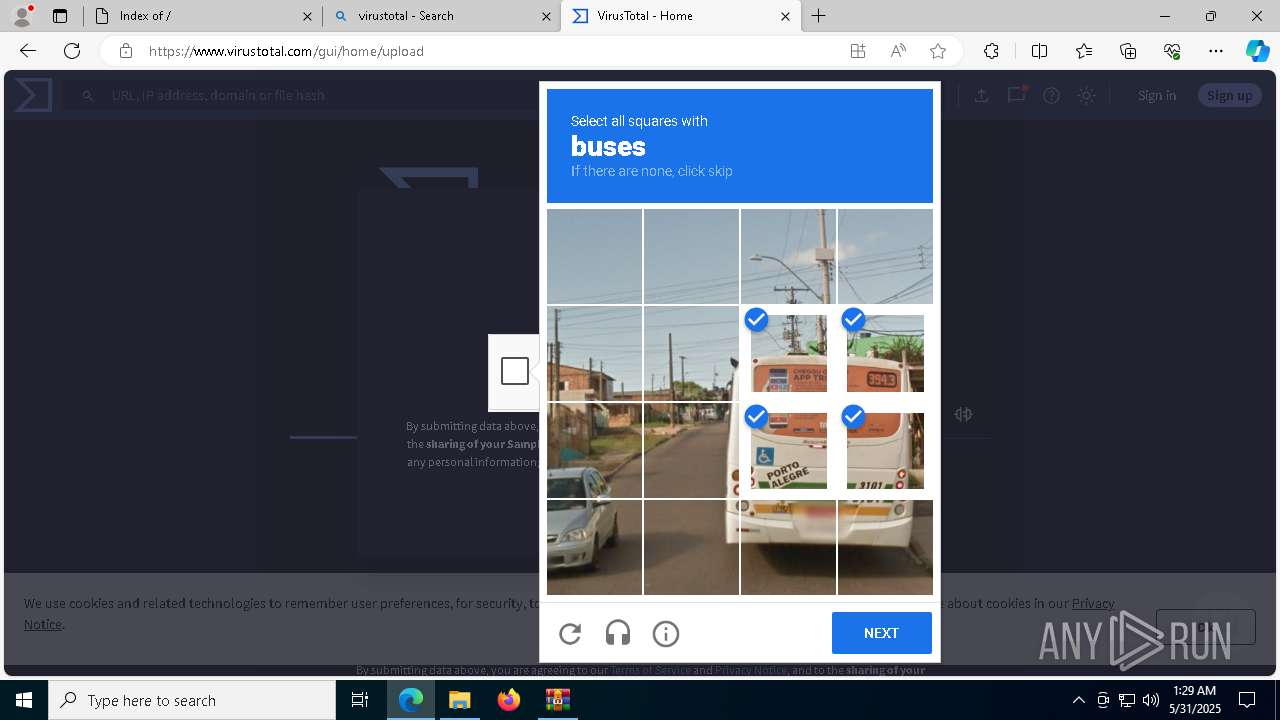Deselect the checked tile showing bus rear number 3101
1280x720 pixels.
885,450
